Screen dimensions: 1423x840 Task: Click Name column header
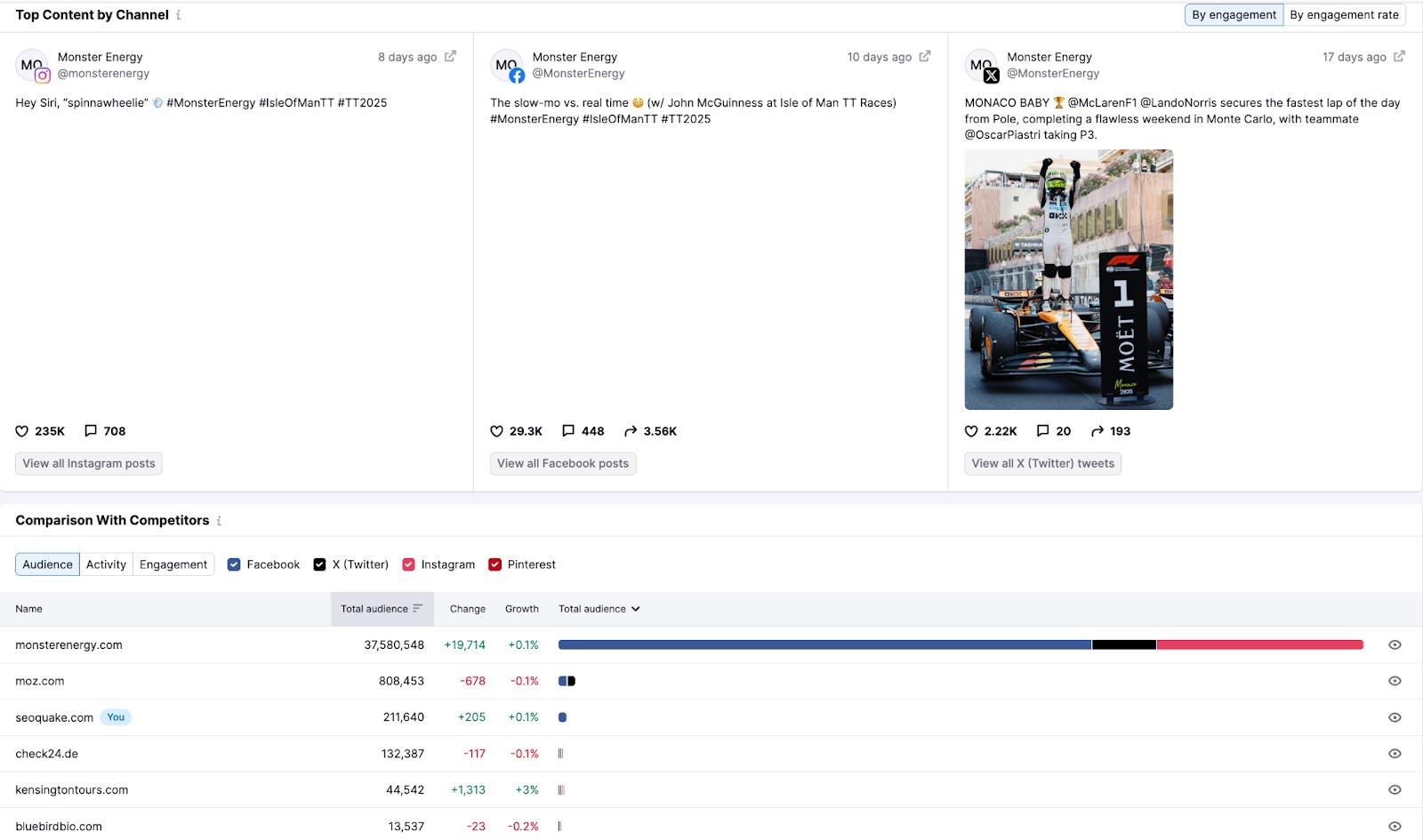(28, 609)
